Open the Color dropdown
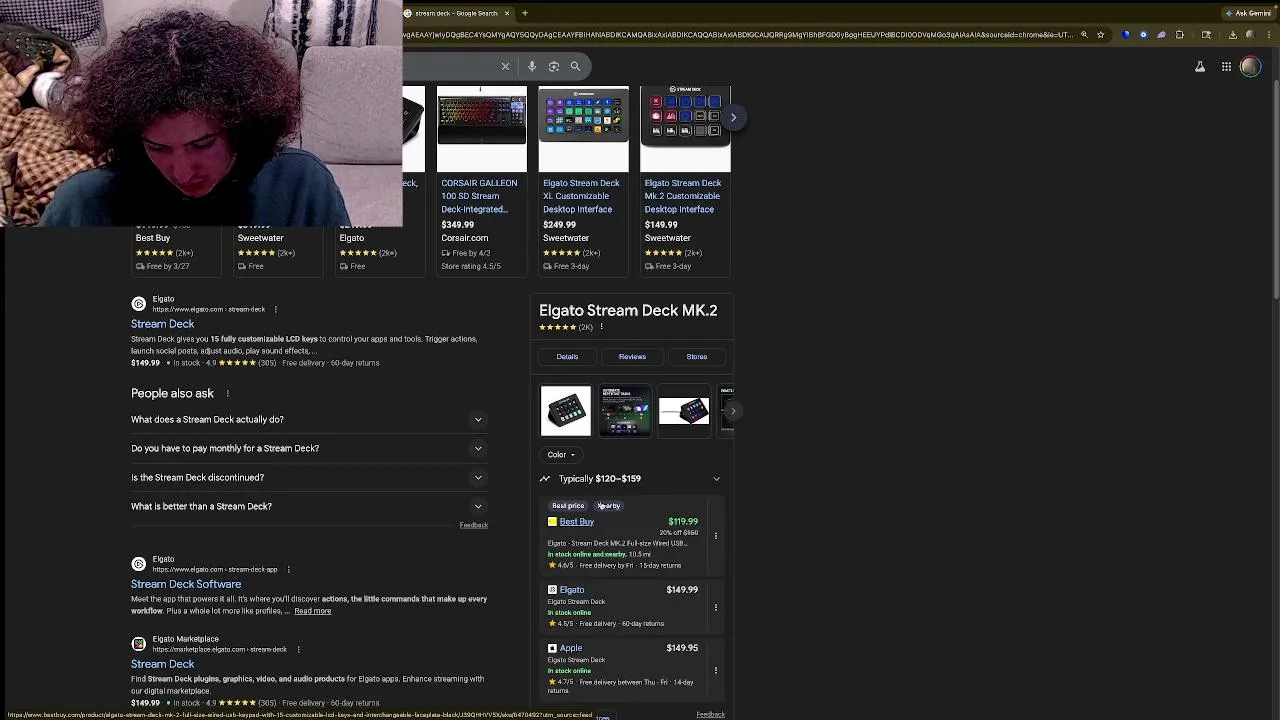 561,454
